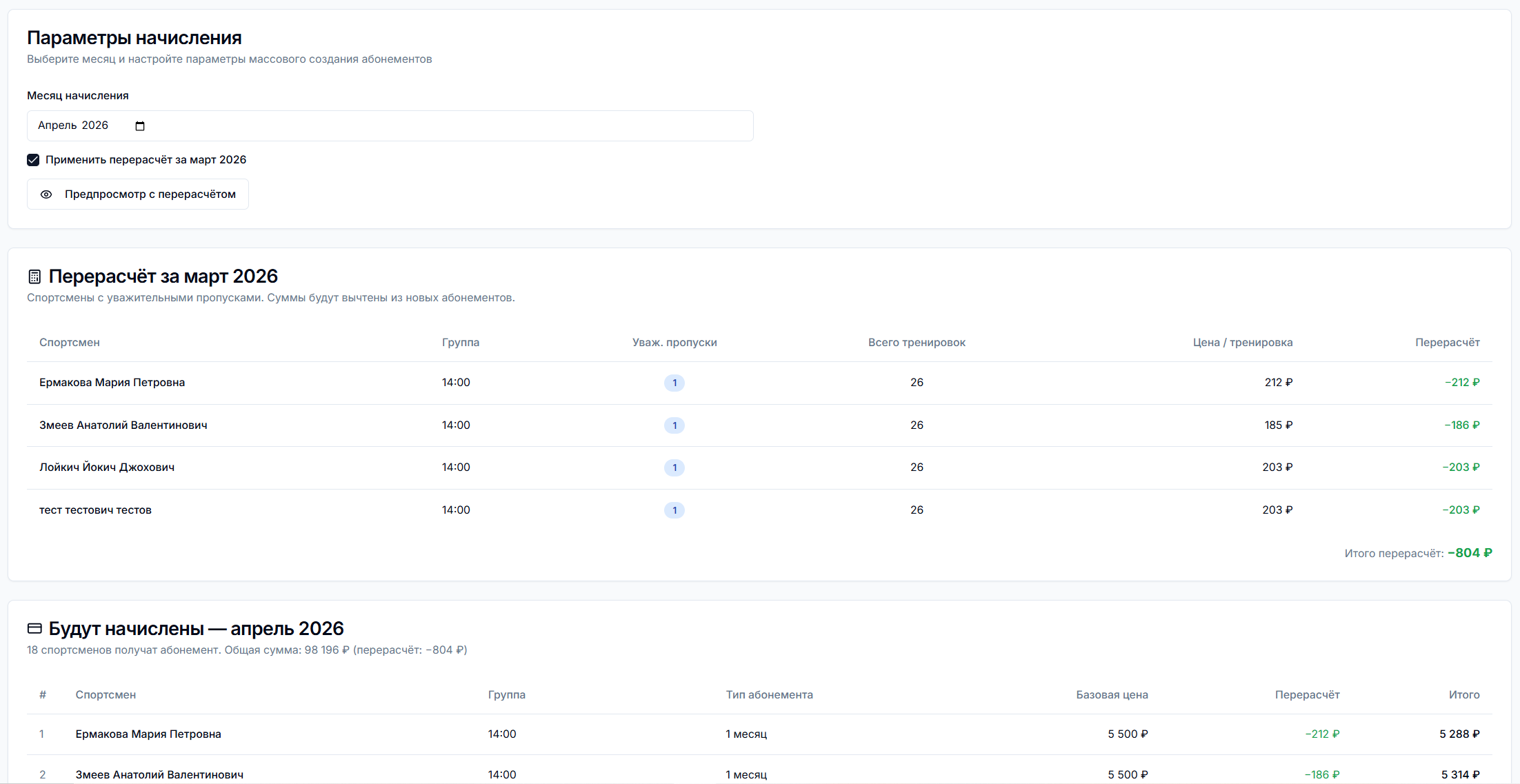Click card icon beside Будут начислены heading

34,628
